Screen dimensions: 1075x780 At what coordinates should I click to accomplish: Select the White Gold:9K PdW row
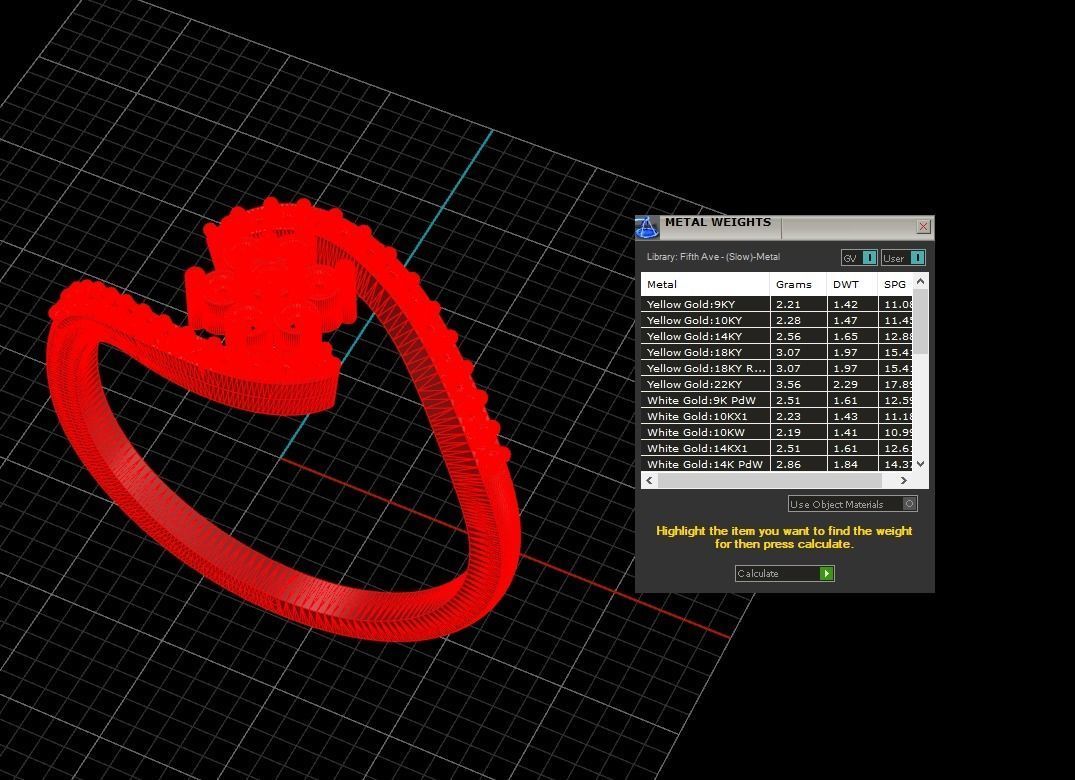click(777, 400)
